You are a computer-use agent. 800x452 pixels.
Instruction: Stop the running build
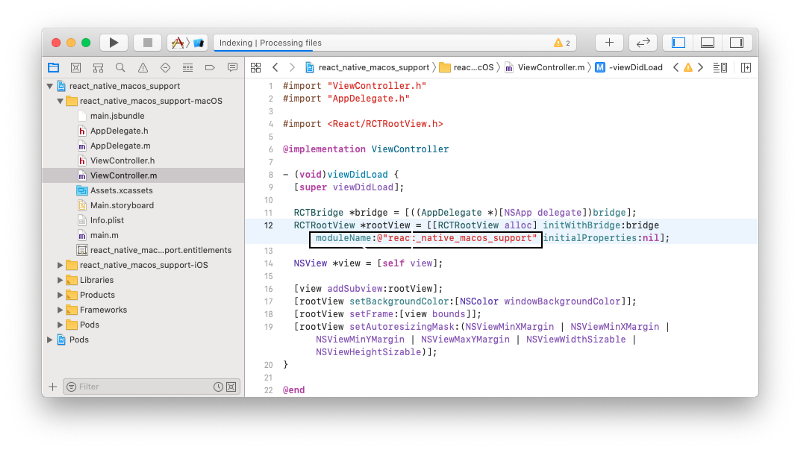147,43
